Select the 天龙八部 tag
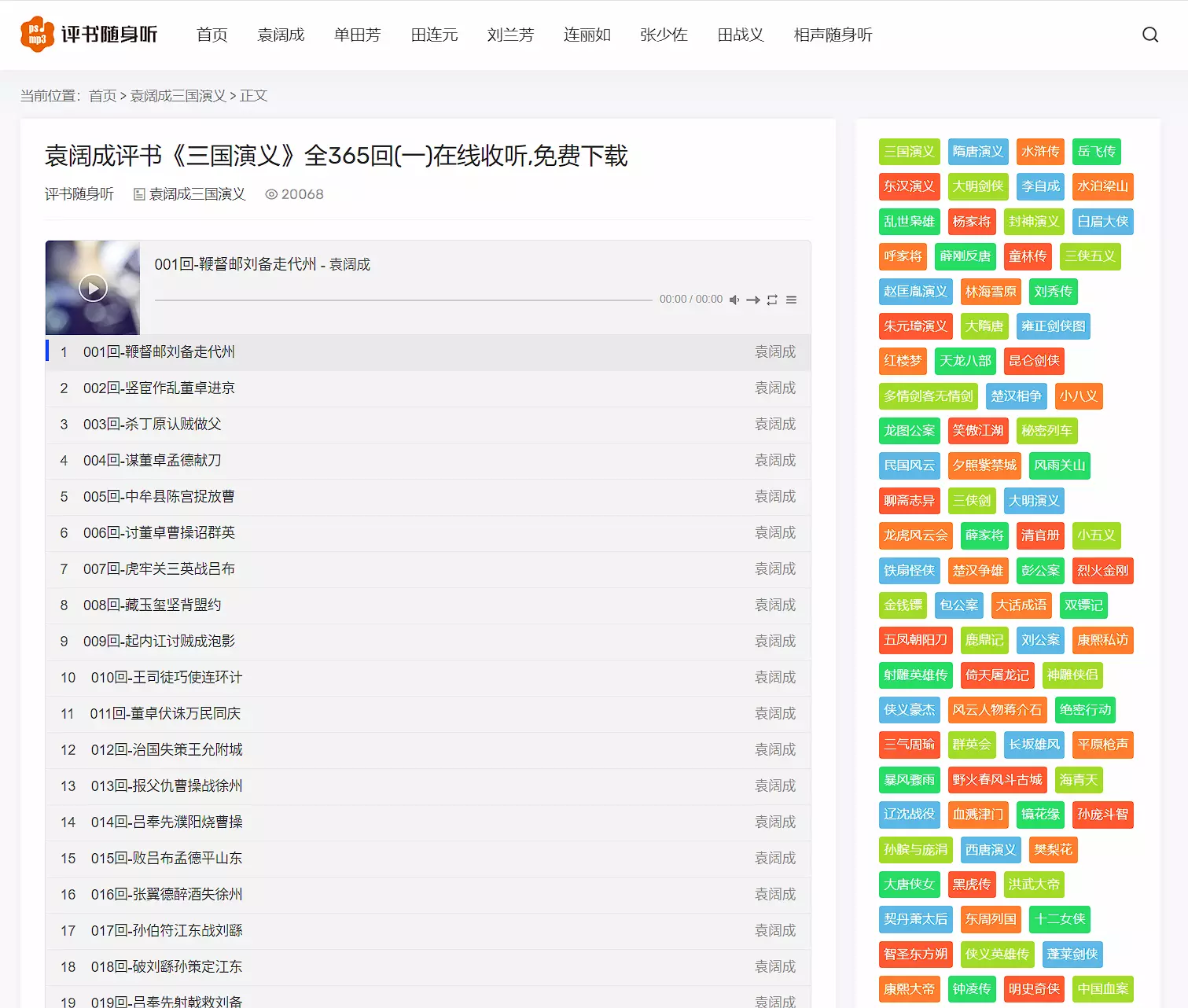1188x1008 pixels. (965, 361)
